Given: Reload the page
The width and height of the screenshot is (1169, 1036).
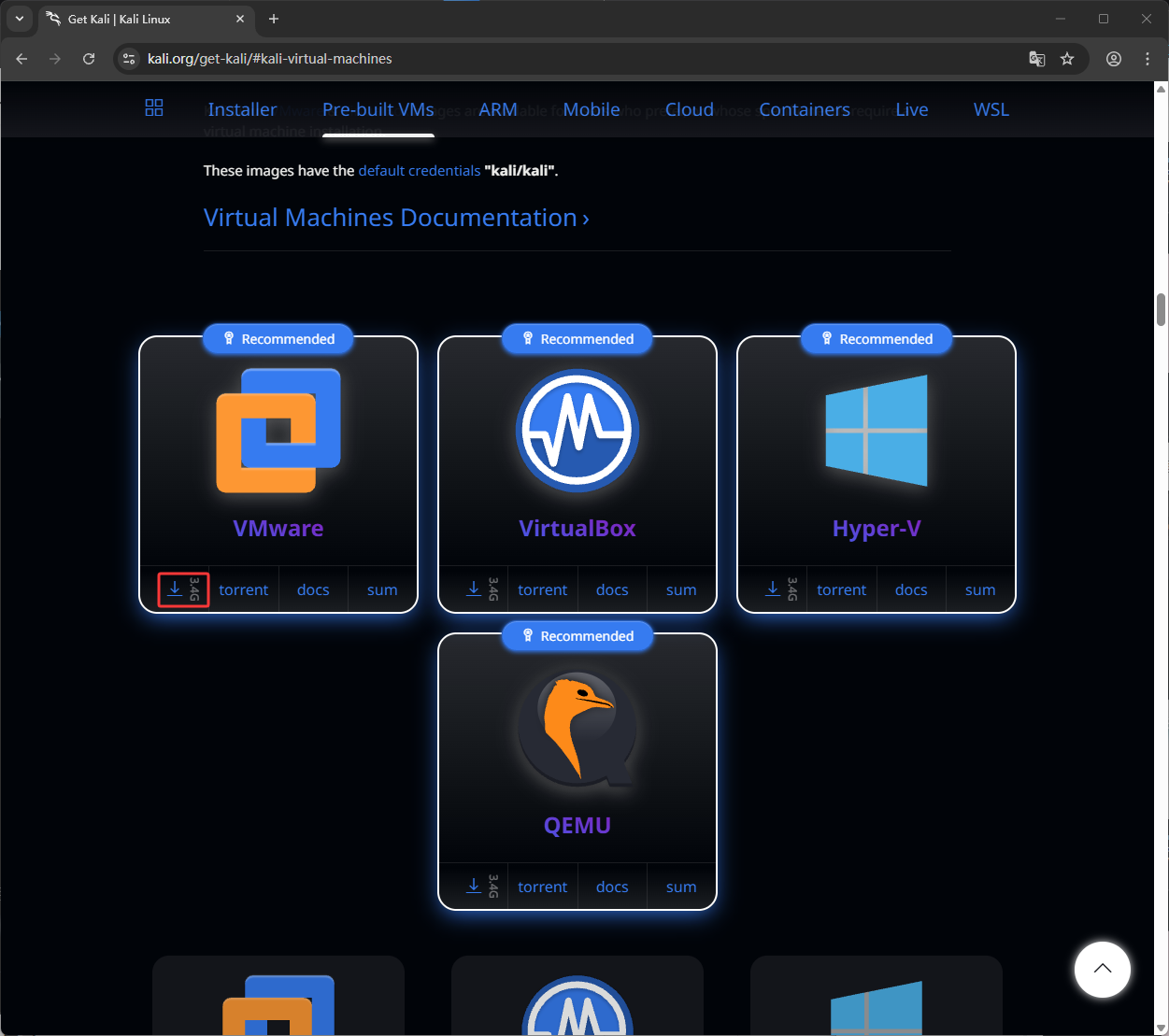Looking at the screenshot, I should click(89, 59).
